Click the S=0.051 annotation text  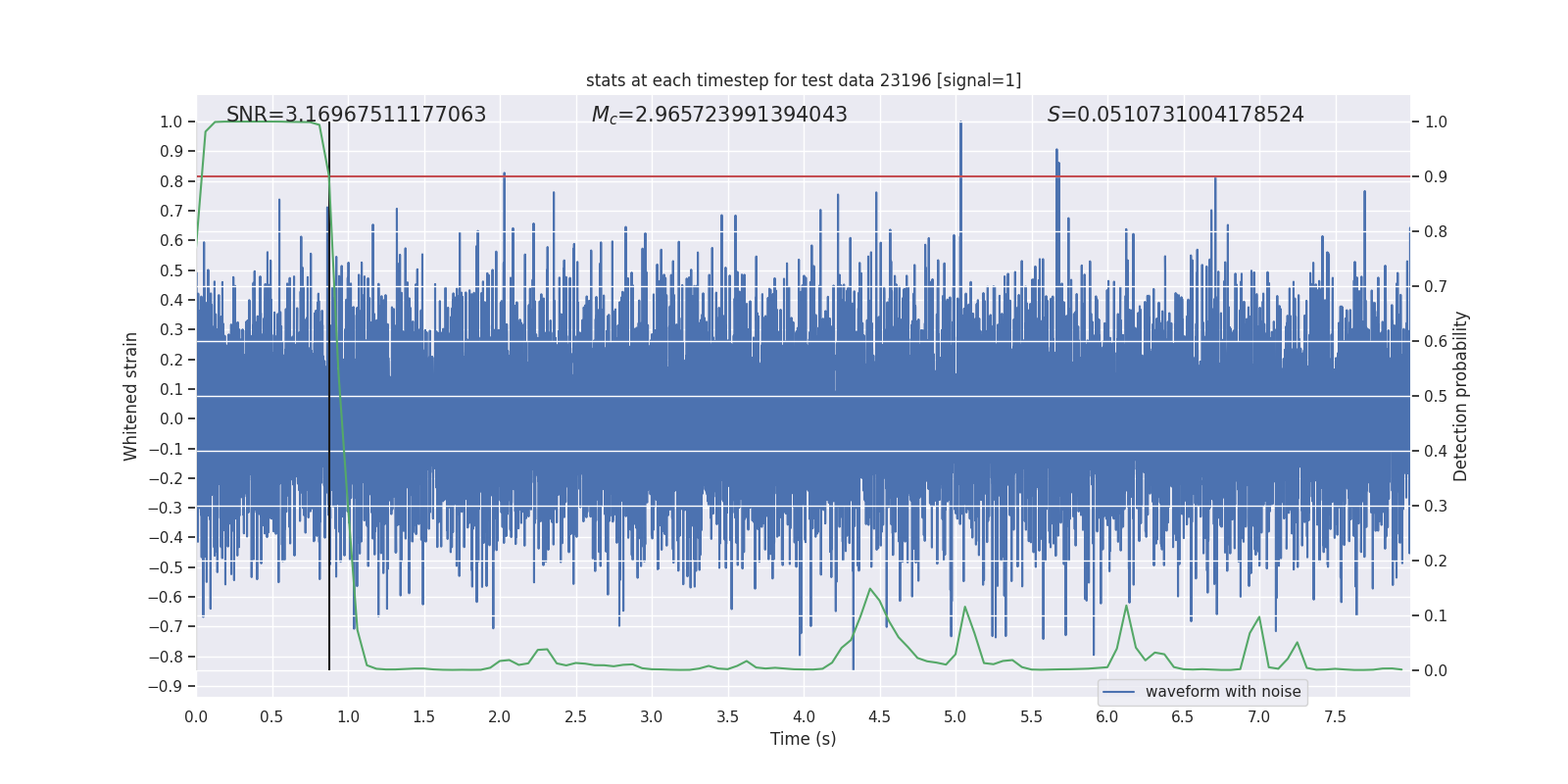pyautogui.click(x=1175, y=115)
